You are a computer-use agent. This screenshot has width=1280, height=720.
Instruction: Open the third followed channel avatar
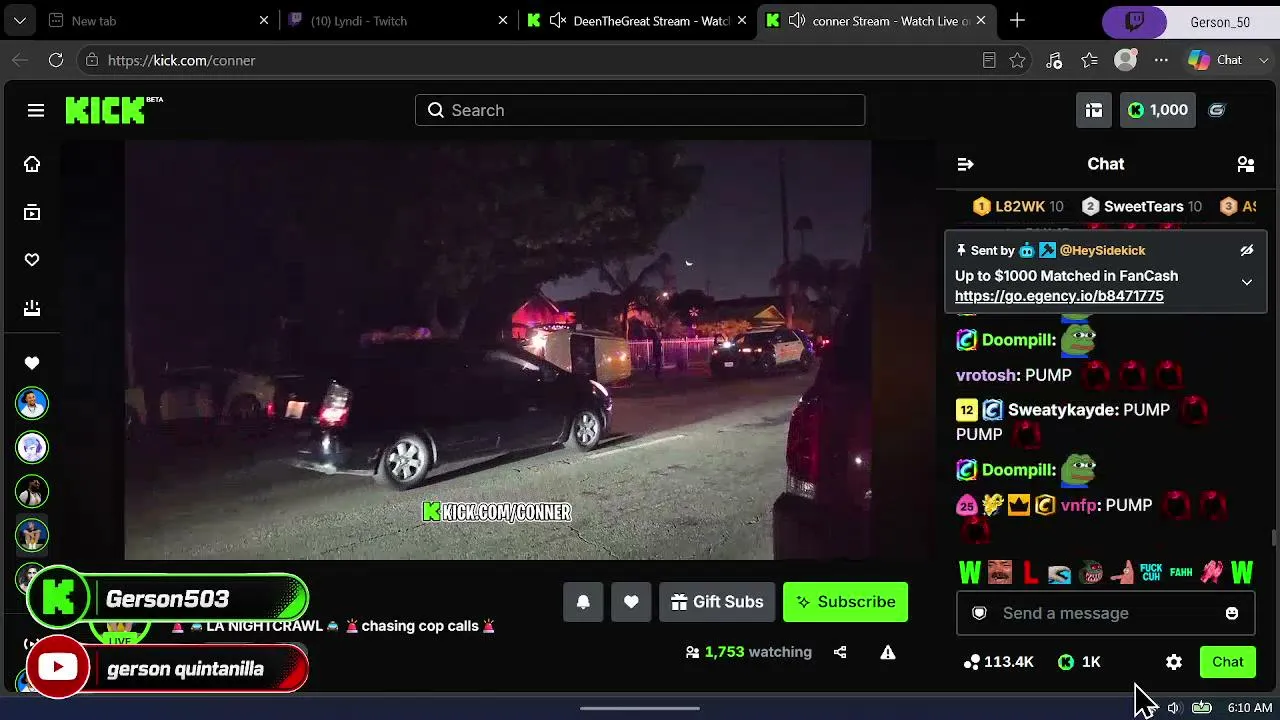[x=32, y=492]
